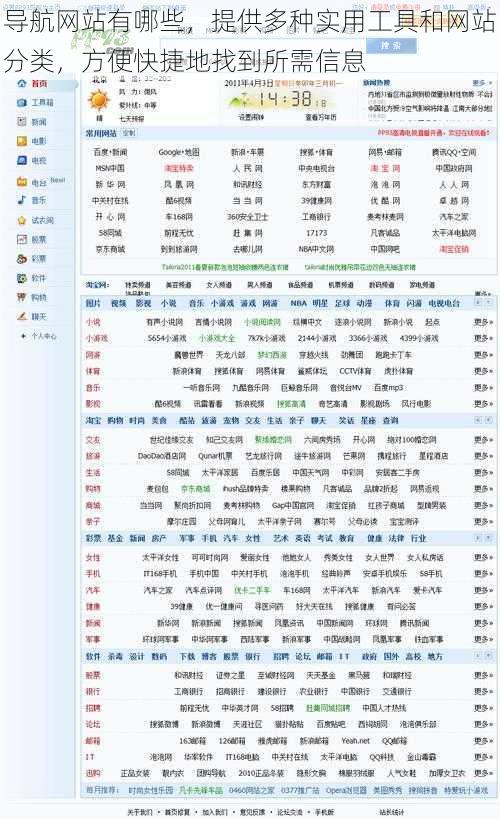Open the 工商银行 link in 银行 row
The image size is (500, 819).
[x=189, y=692]
